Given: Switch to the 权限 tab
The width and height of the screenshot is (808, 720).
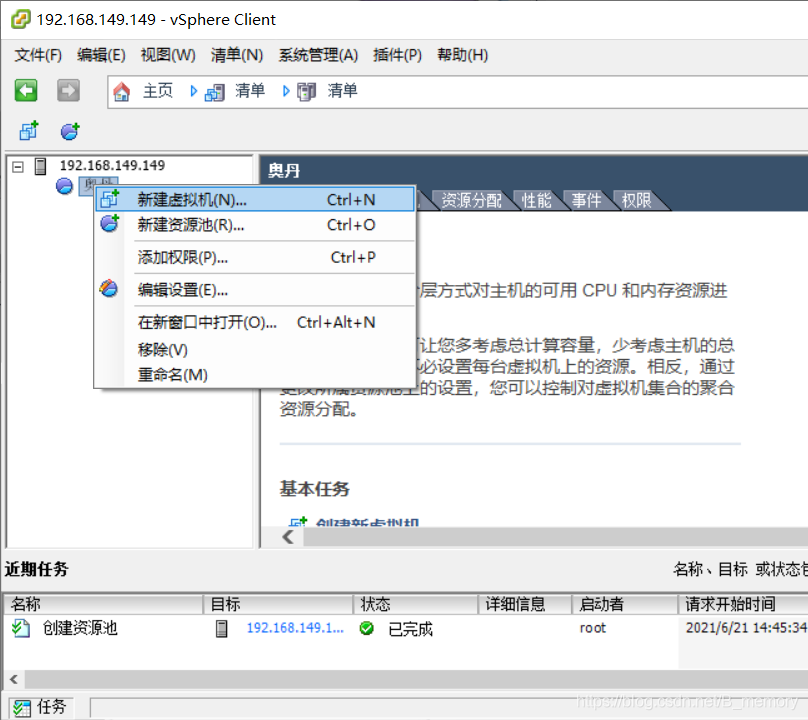Looking at the screenshot, I should pos(636,200).
